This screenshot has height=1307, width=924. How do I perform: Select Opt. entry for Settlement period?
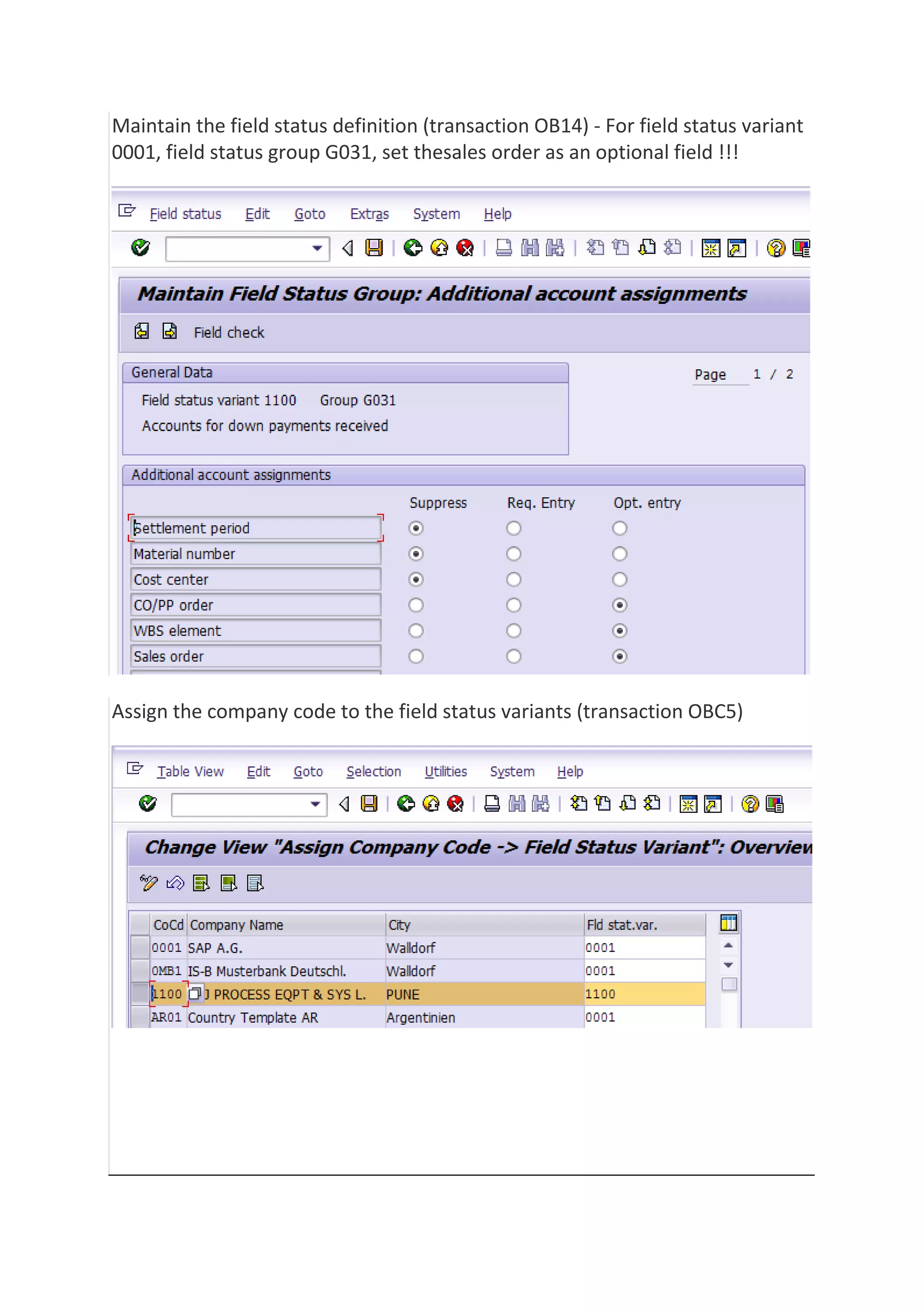pyautogui.click(x=619, y=528)
